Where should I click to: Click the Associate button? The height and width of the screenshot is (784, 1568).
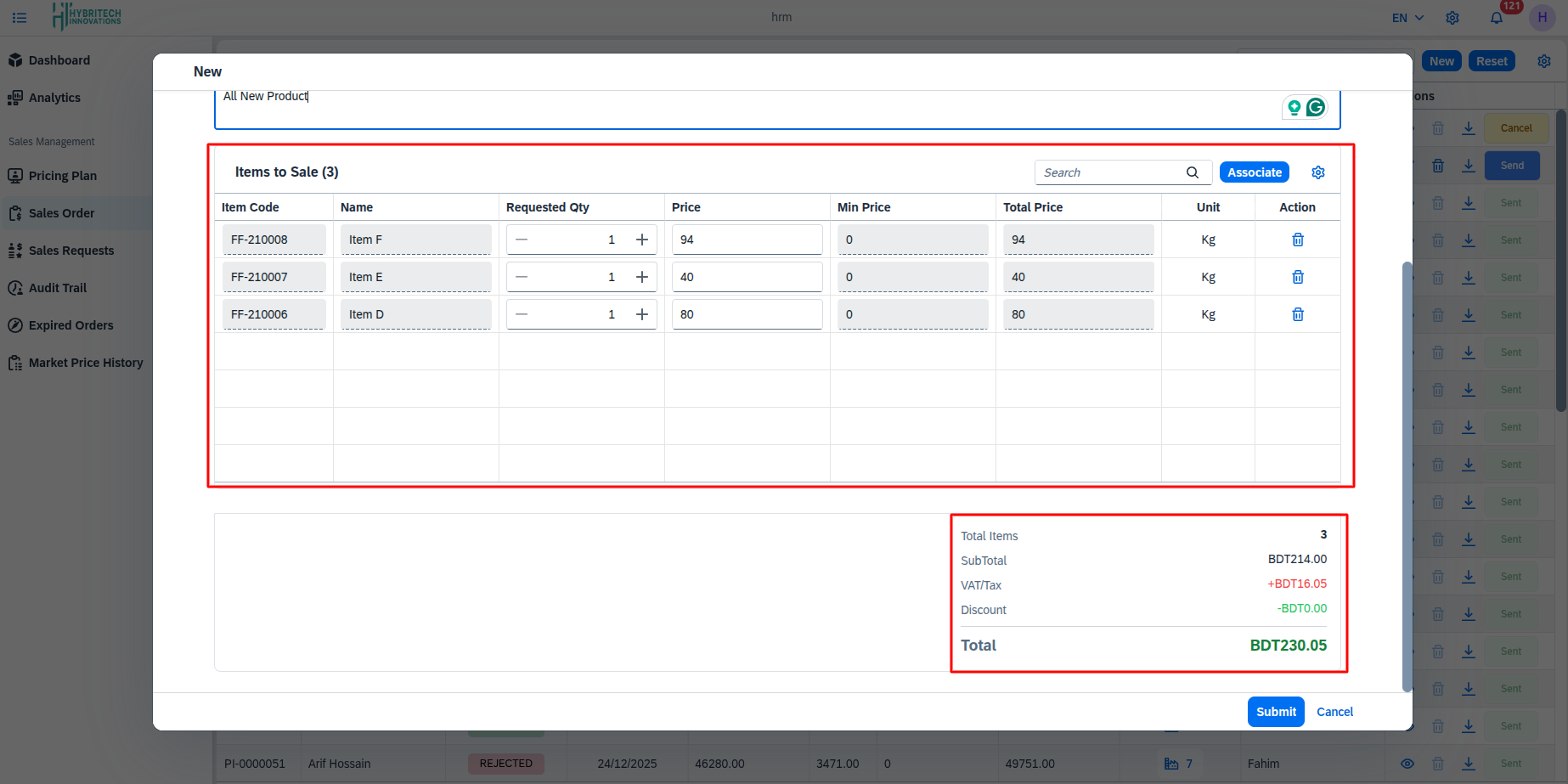coord(1254,172)
